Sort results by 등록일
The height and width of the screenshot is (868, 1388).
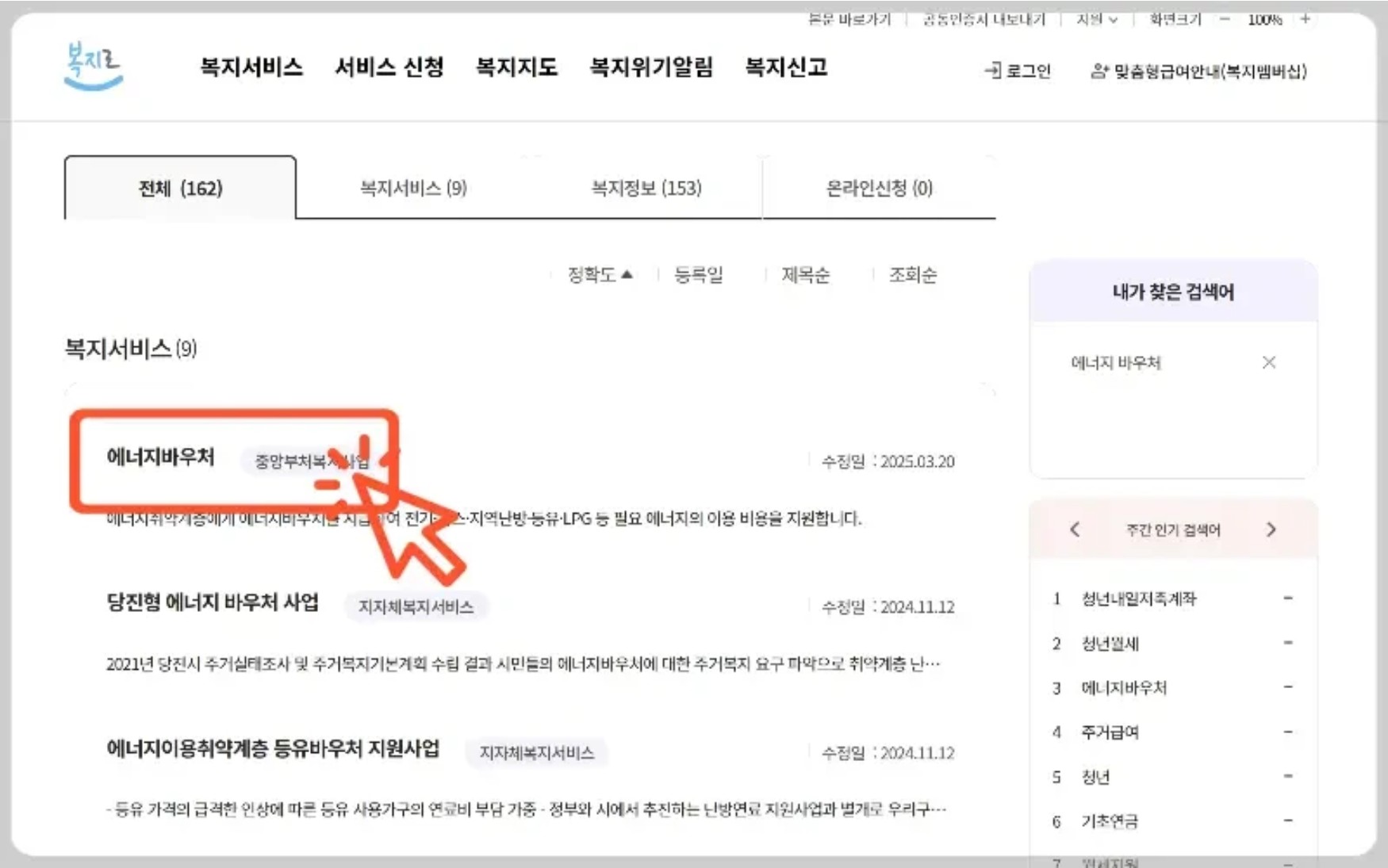tap(698, 275)
